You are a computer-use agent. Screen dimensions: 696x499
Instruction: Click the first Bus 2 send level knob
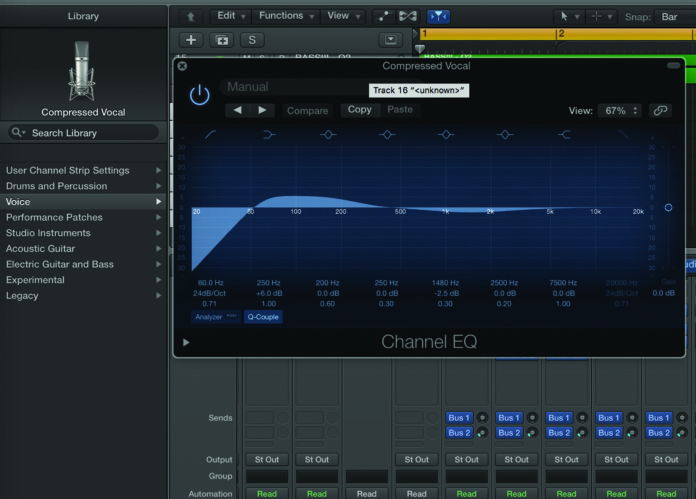coord(482,433)
